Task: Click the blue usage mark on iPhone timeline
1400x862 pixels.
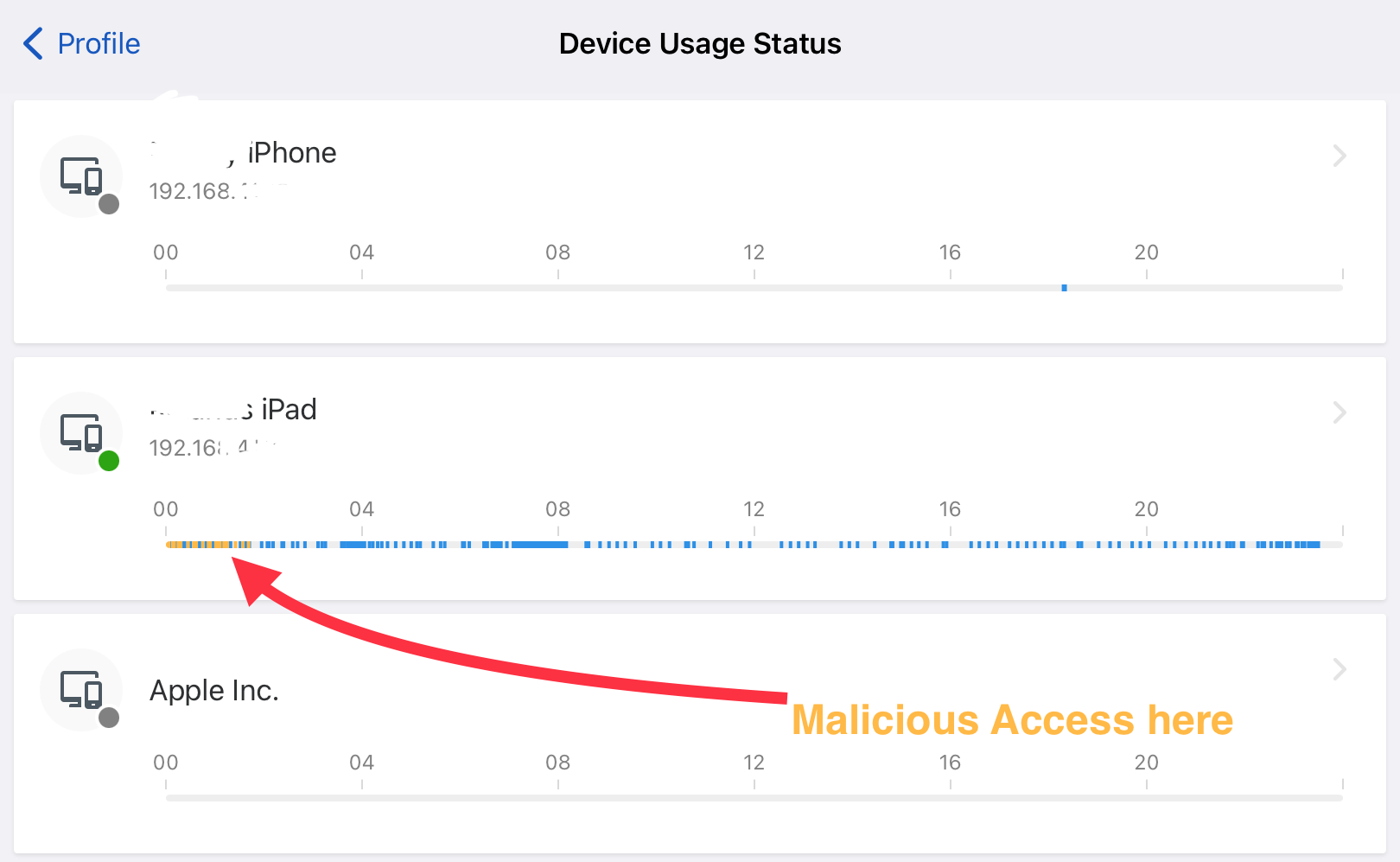Action: pyautogui.click(x=1064, y=288)
